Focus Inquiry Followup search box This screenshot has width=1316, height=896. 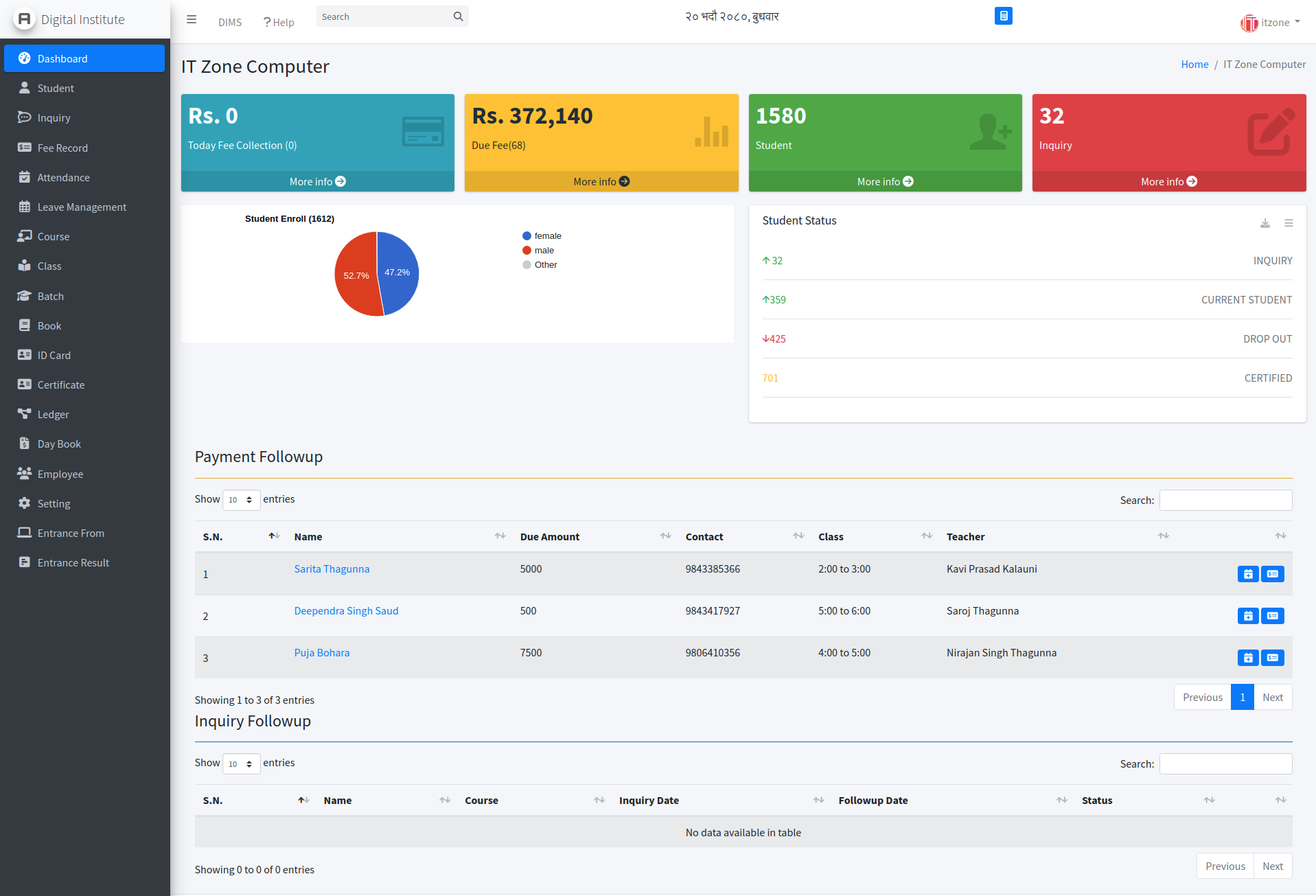[1225, 763]
